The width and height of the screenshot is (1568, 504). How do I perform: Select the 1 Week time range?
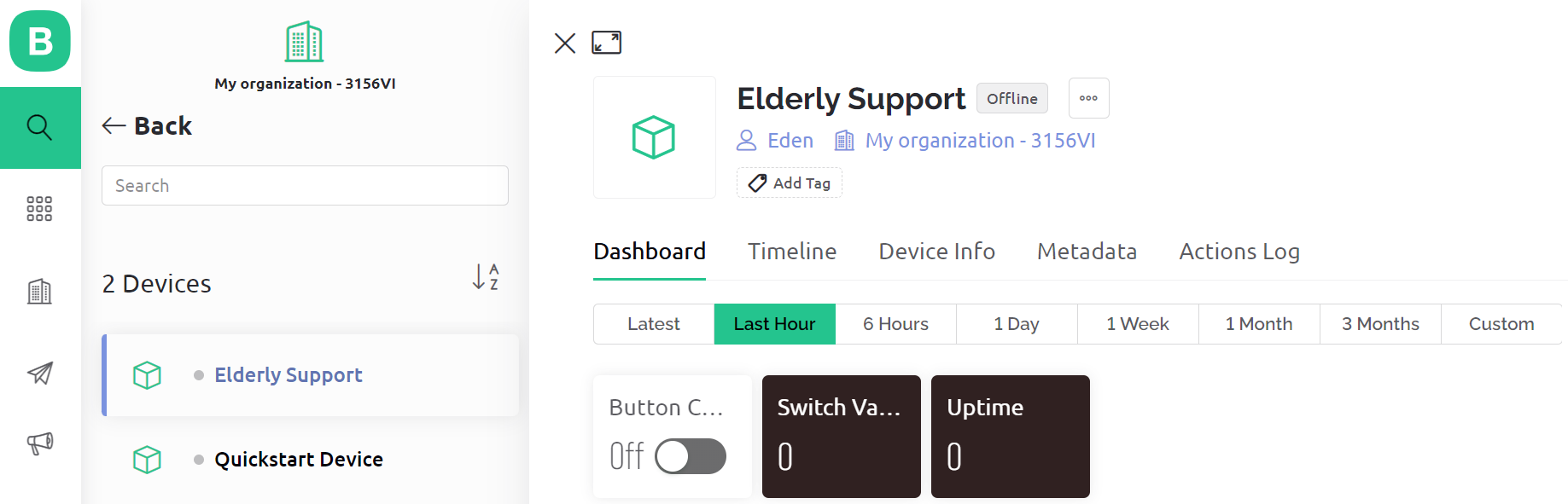click(x=1137, y=324)
